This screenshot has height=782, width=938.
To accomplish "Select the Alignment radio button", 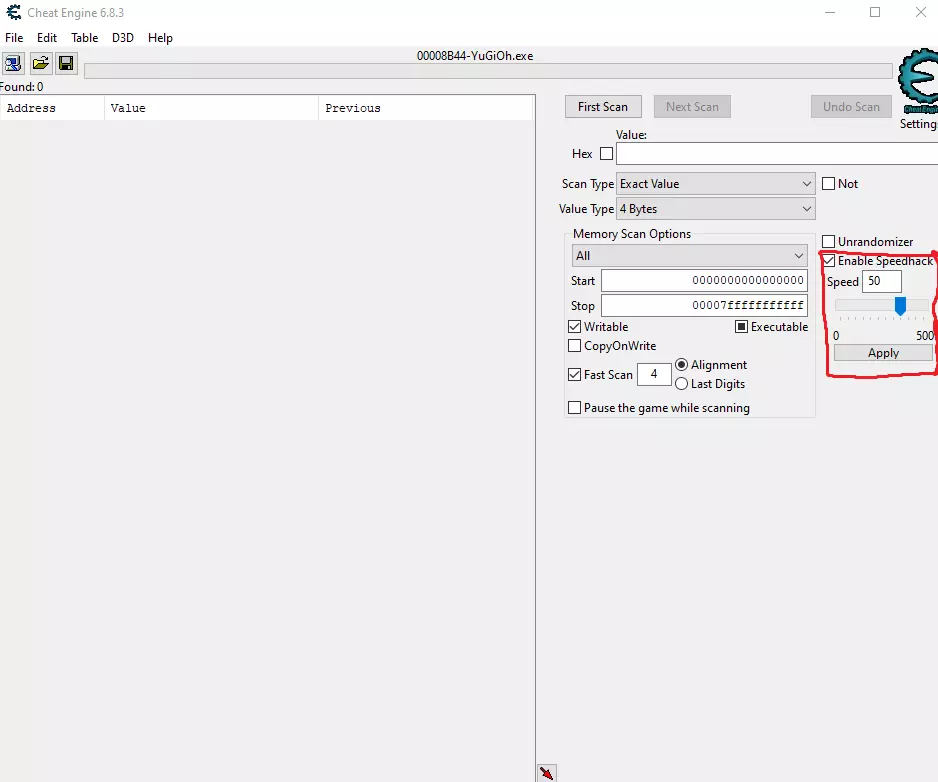I will (x=681, y=364).
